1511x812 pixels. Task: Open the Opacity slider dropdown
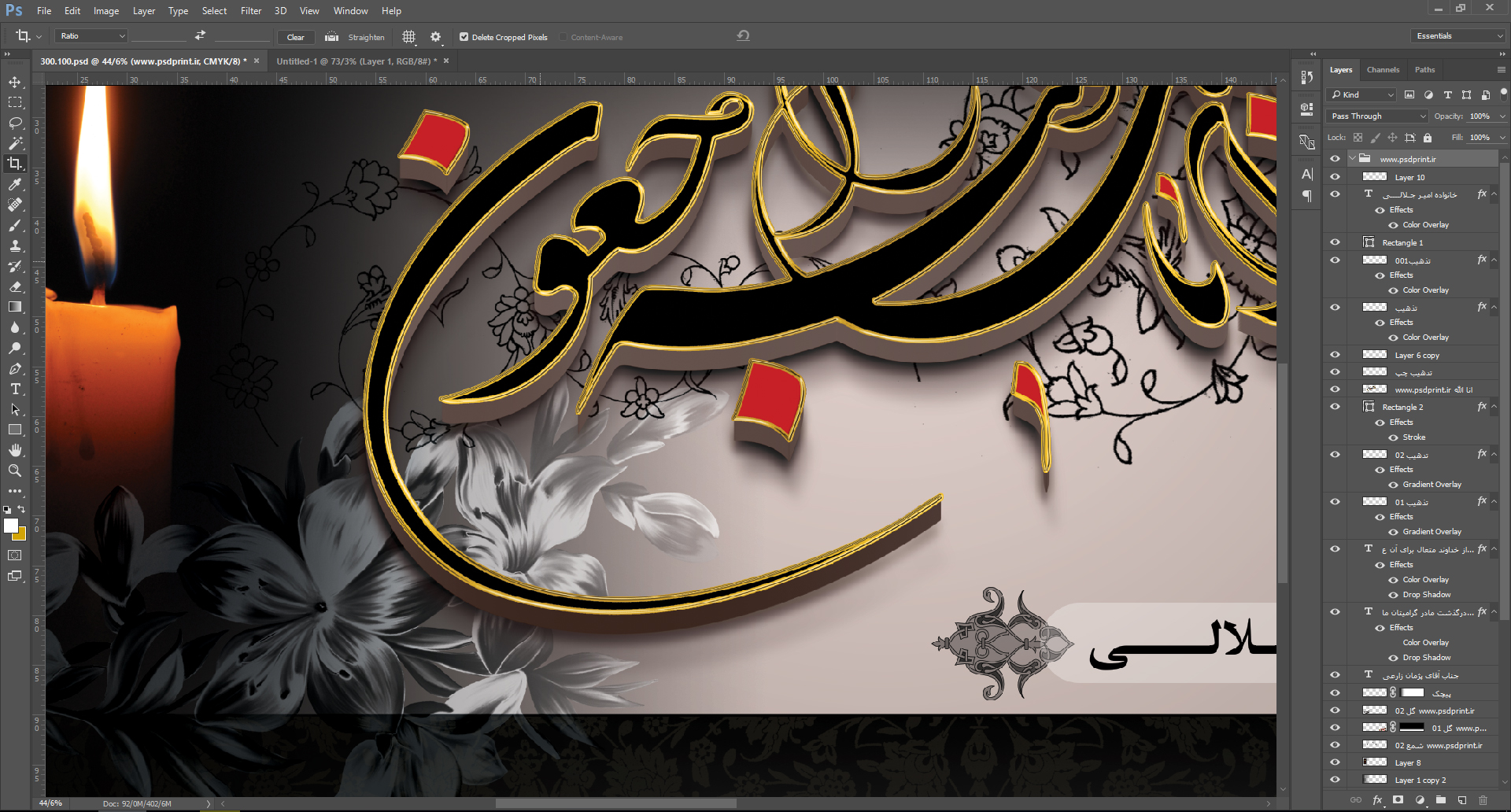(1502, 116)
